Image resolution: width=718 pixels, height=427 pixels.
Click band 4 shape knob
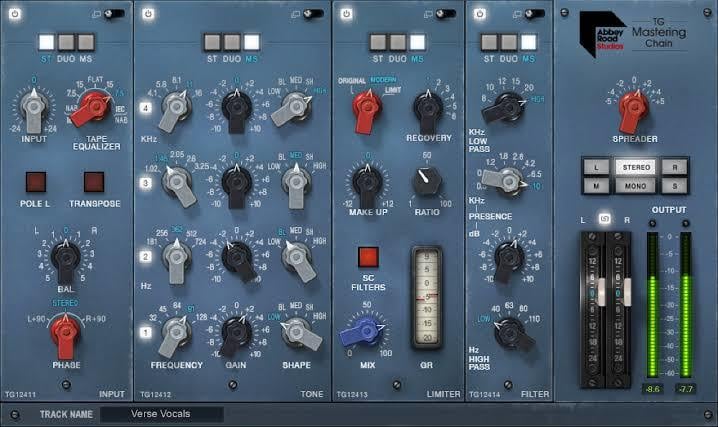pos(295,108)
